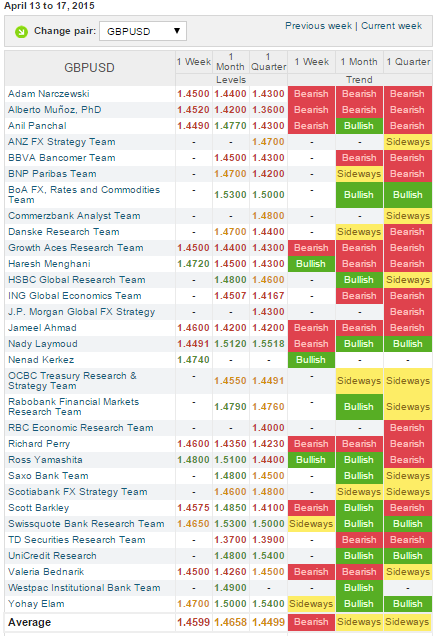Open Haresh Menghani link
441x636 pixels.
click(x=49, y=264)
